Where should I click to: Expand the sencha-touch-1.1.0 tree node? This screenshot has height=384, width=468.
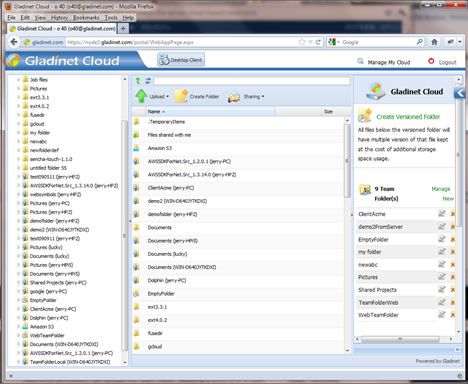18,159
